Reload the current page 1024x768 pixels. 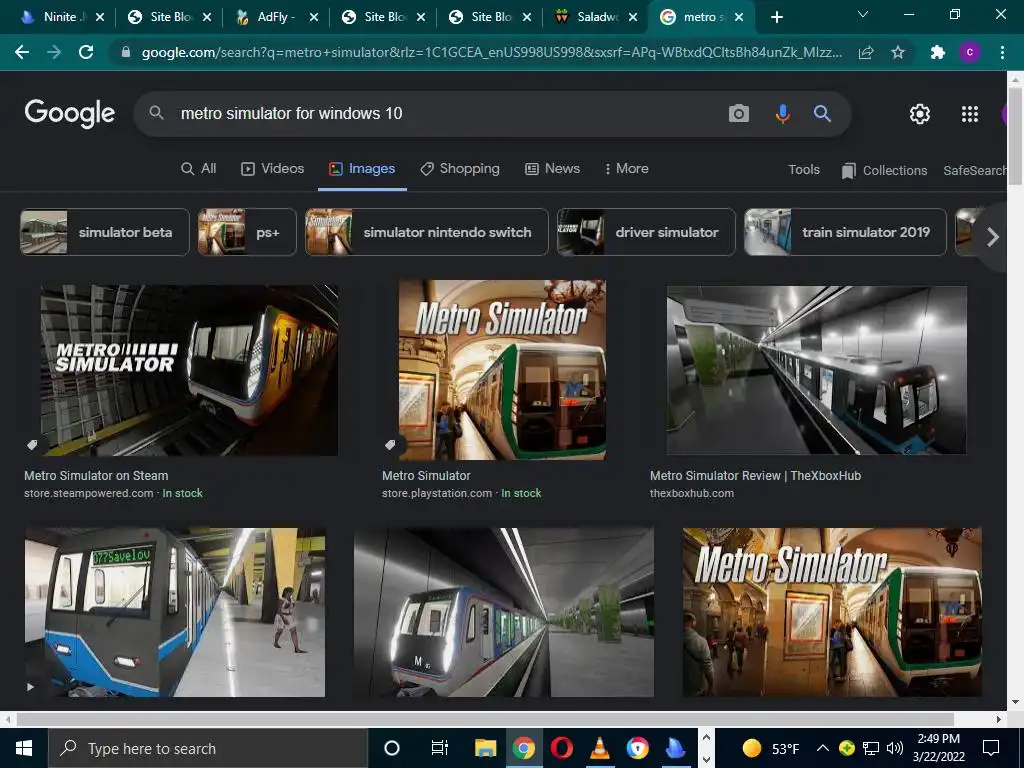click(86, 52)
